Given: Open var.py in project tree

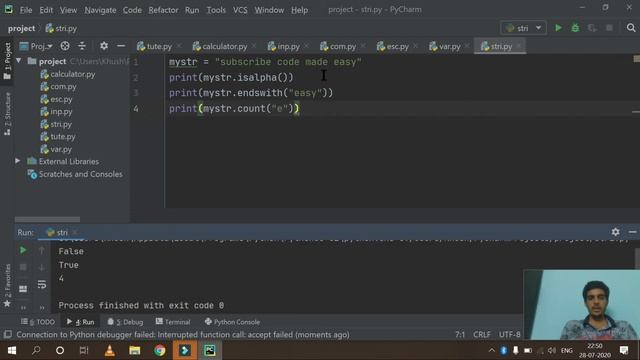Looking at the screenshot, I should [x=56, y=149].
